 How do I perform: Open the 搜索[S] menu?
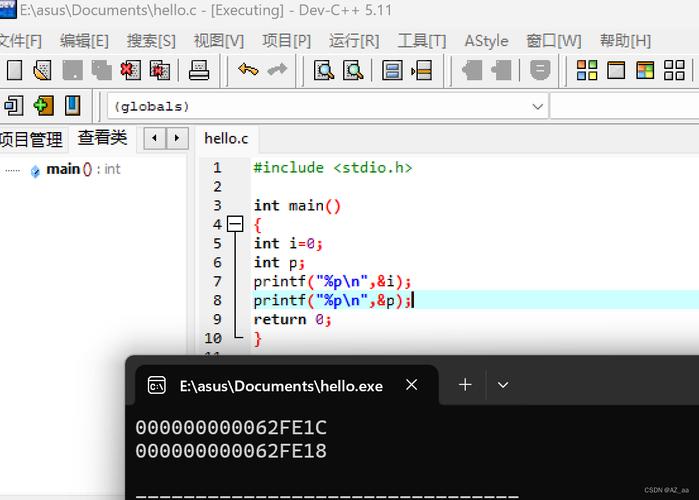(151, 41)
